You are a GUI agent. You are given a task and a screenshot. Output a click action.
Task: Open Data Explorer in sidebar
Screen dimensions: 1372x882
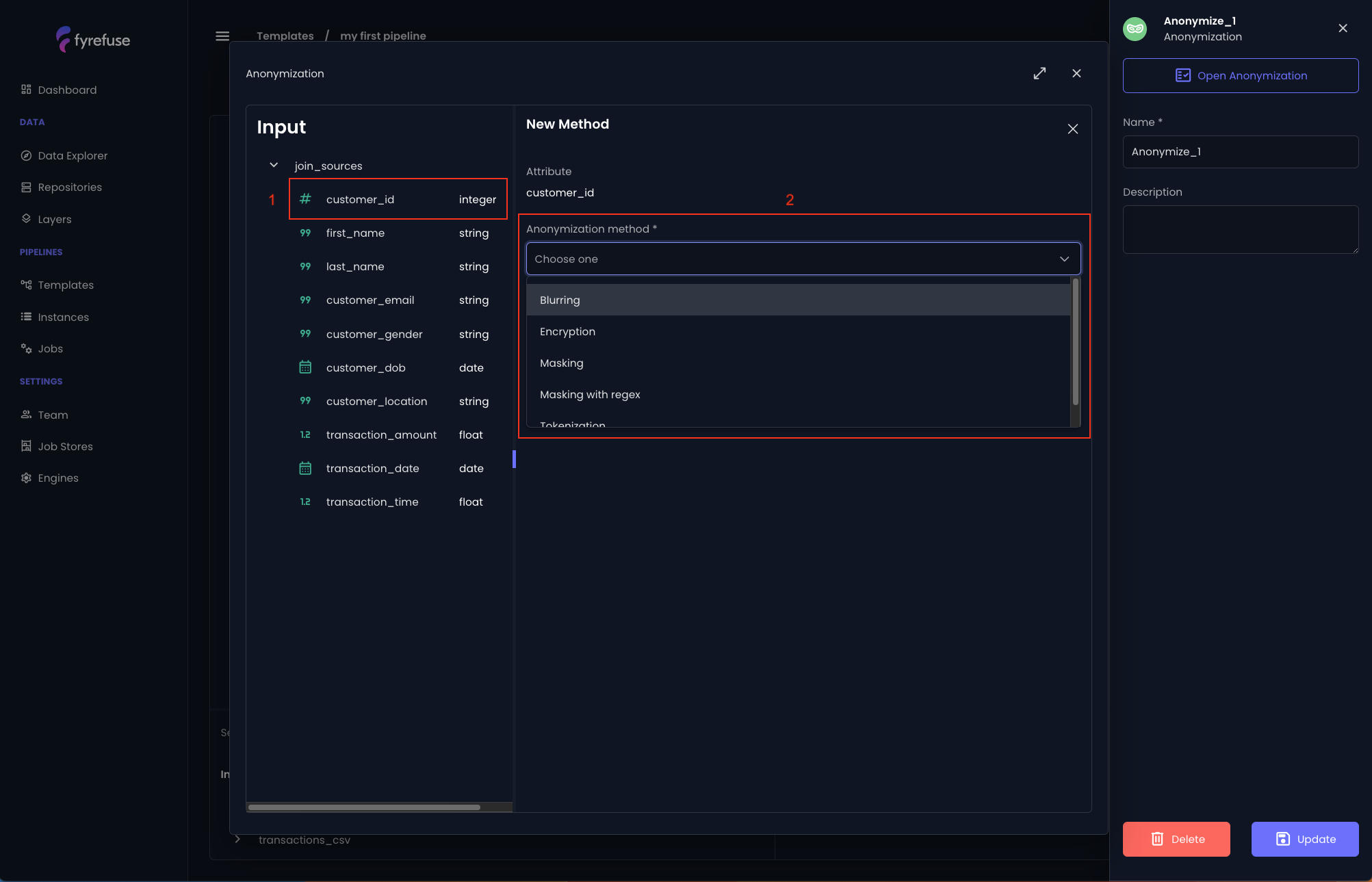pyautogui.click(x=73, y=156)
